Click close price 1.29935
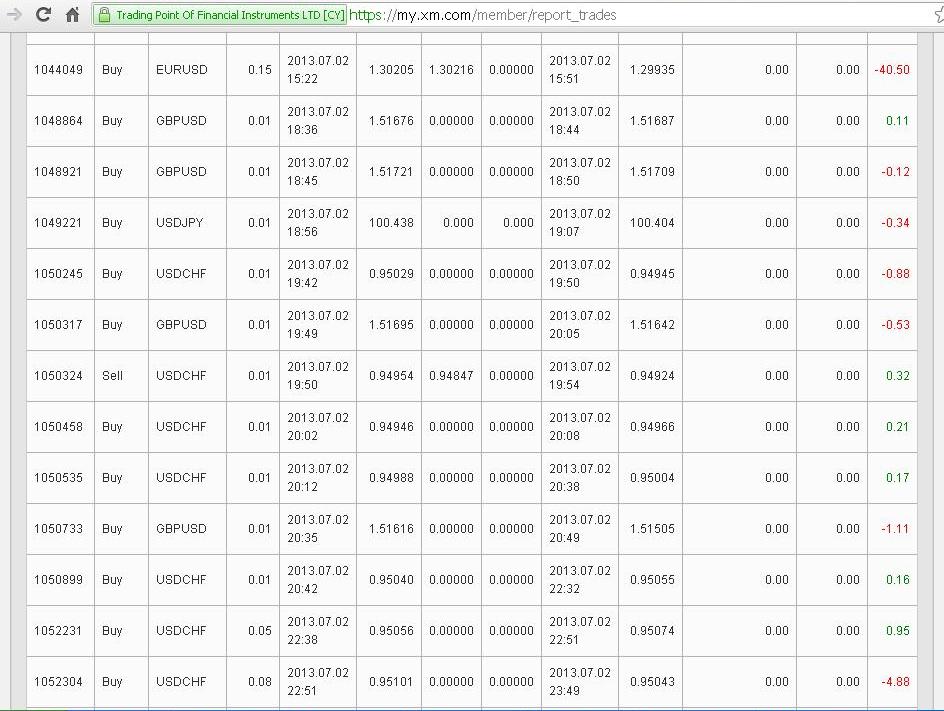Screen dimensions: 944x711 pos(652,69)
